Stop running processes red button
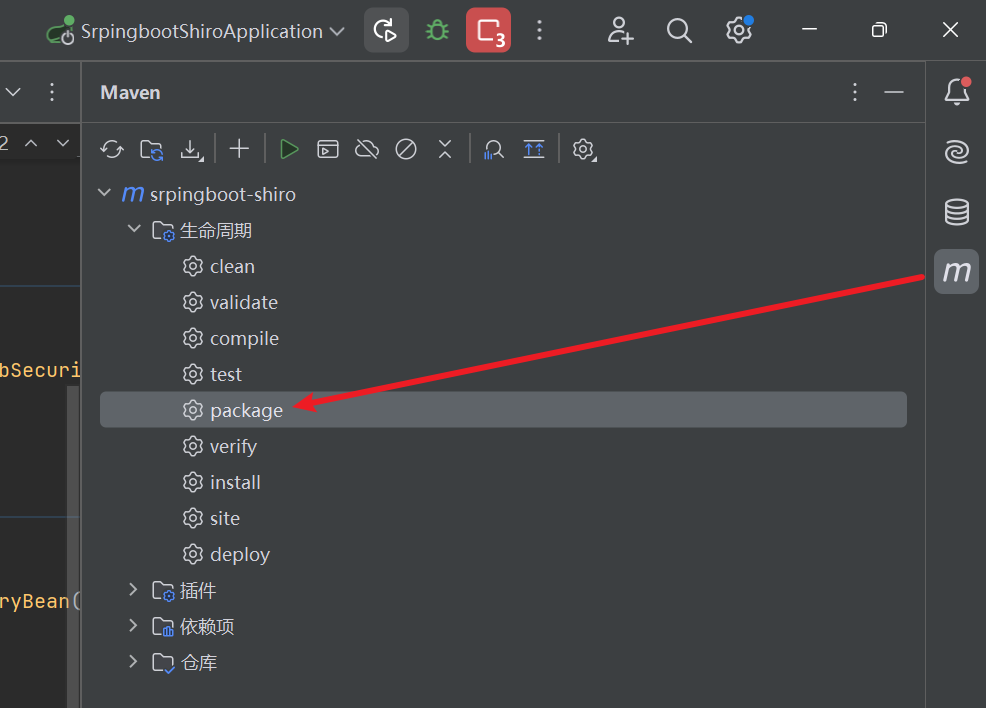This screenshot has width=986, height=708. 489,30
